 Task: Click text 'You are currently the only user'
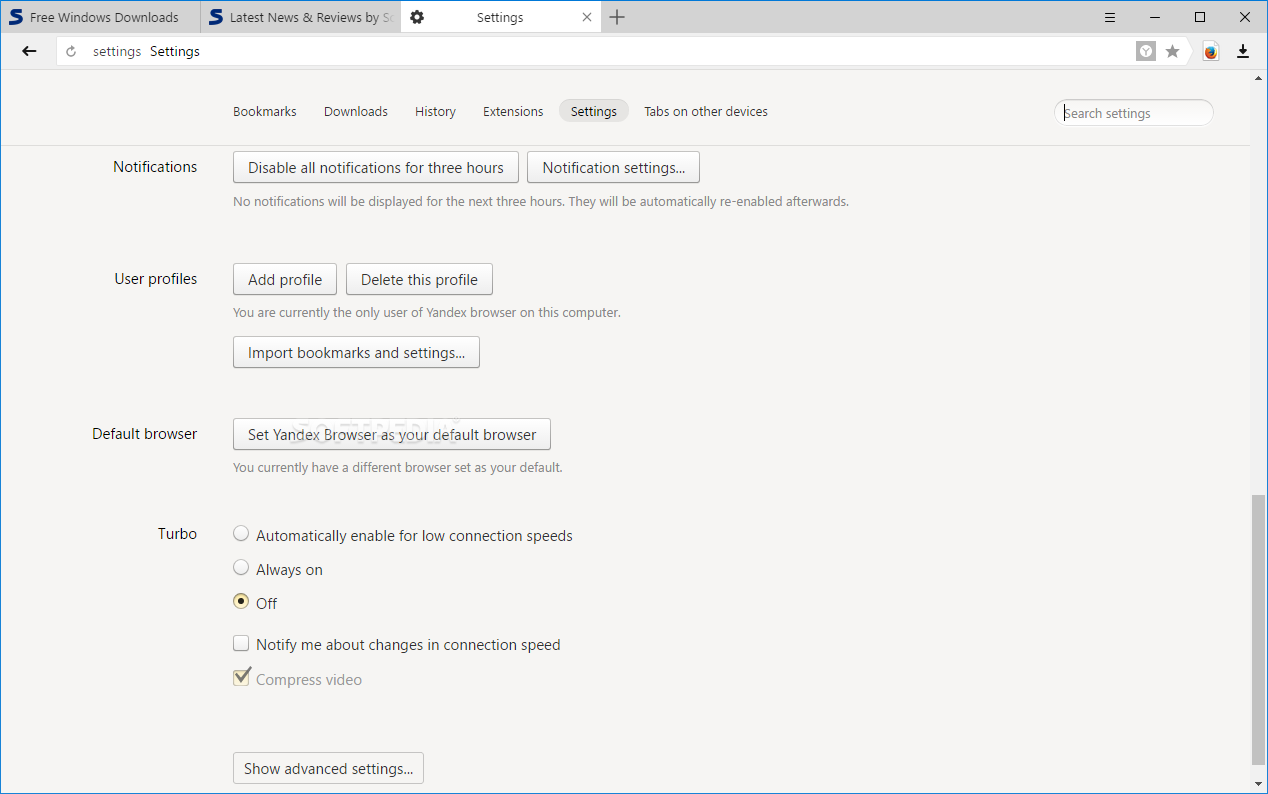coord(427,312)
